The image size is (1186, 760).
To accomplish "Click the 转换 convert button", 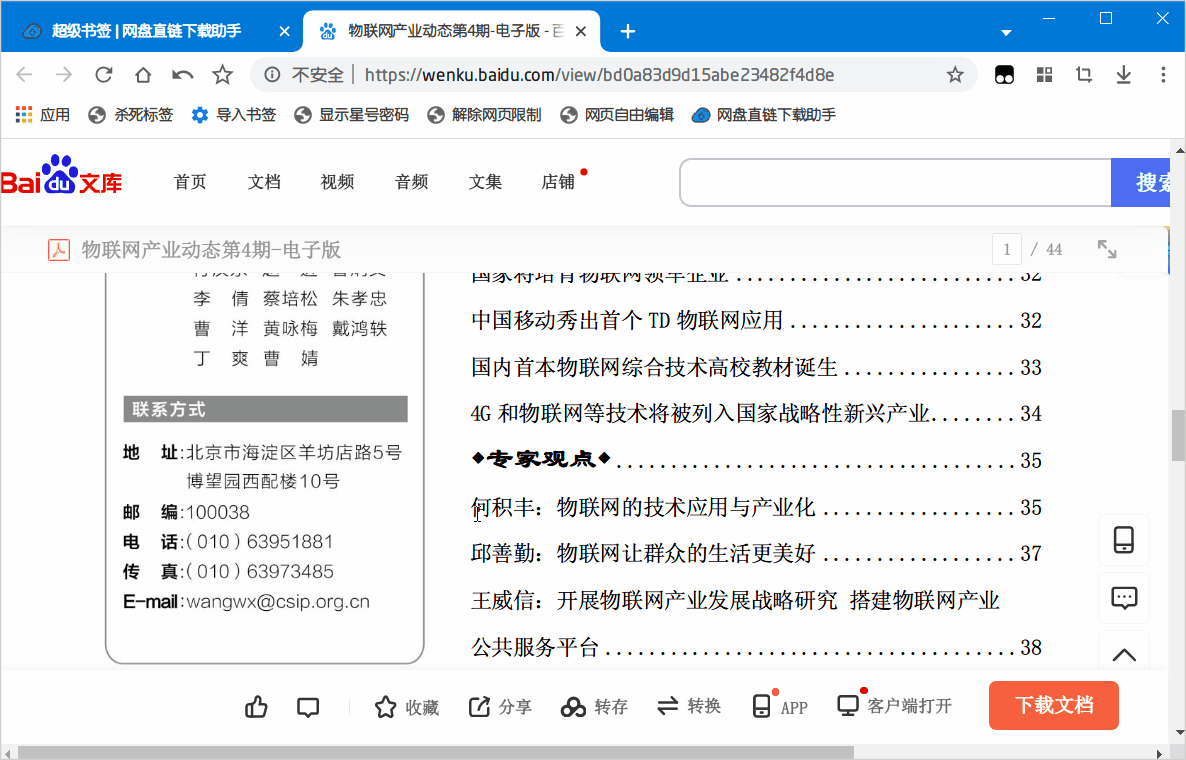I will (688, 706).
